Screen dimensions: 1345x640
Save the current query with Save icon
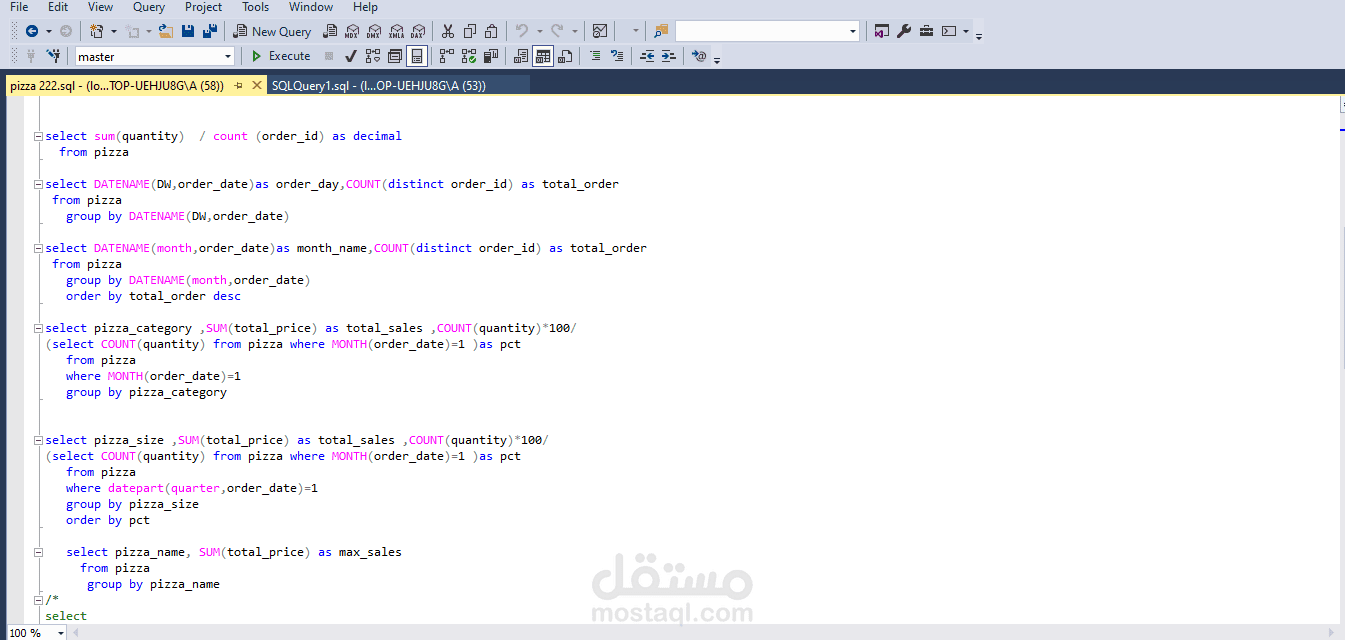click(188, 31)
